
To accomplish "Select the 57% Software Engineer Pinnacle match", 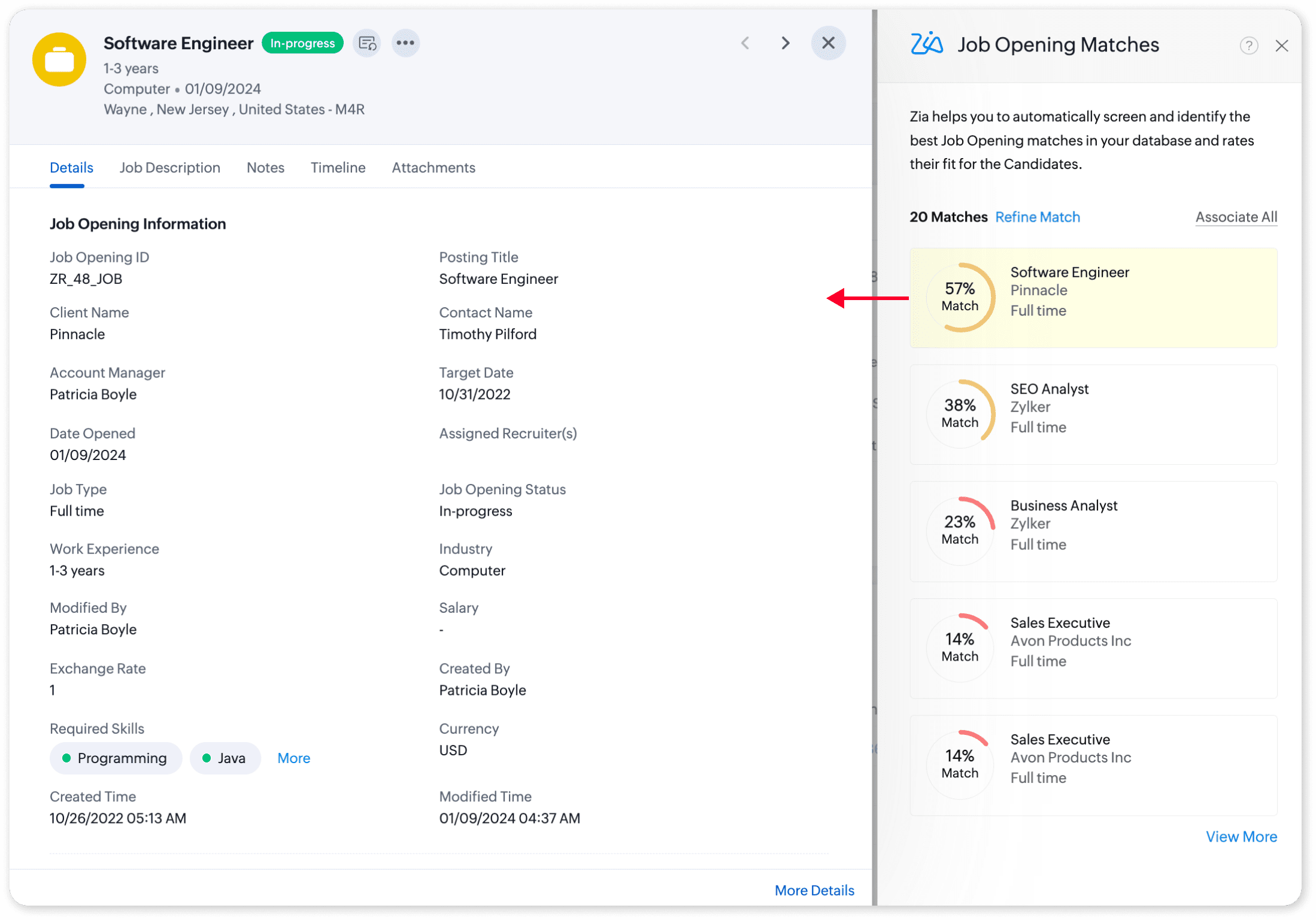I will (x=1093, y=298).
